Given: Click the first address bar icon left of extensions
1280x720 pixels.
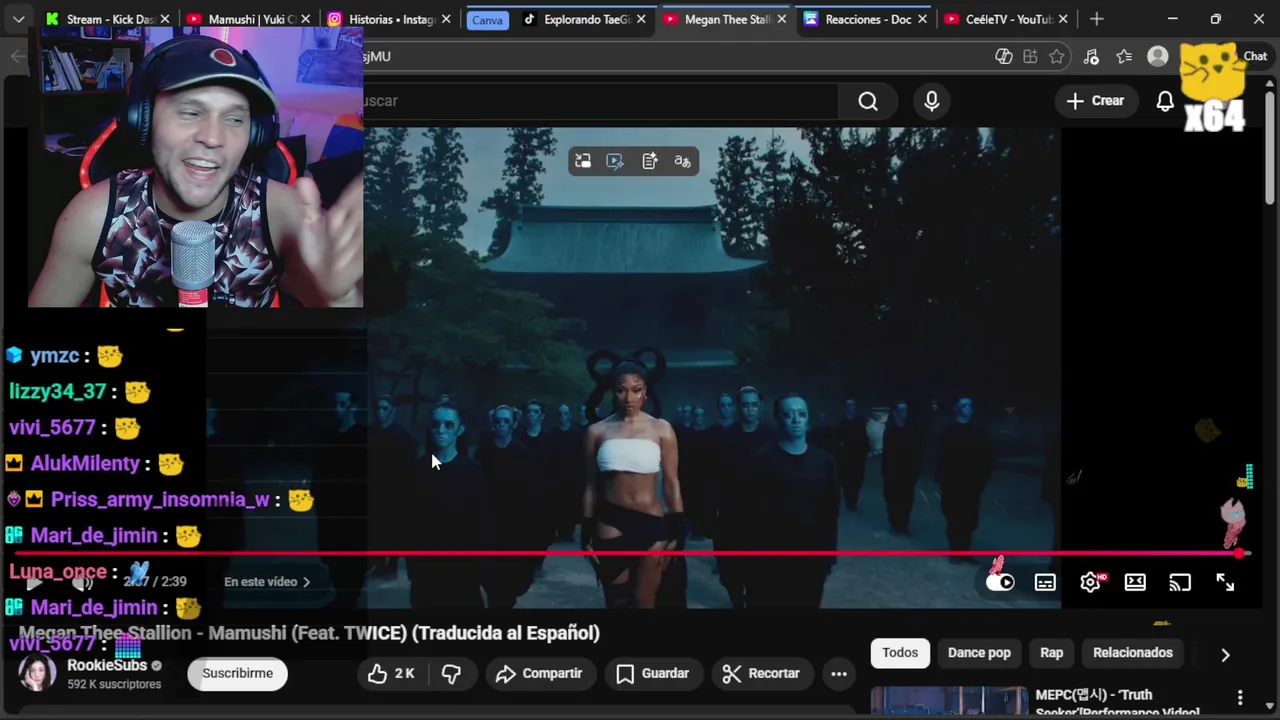Looking at the screenshot, I should (1004, 57).
